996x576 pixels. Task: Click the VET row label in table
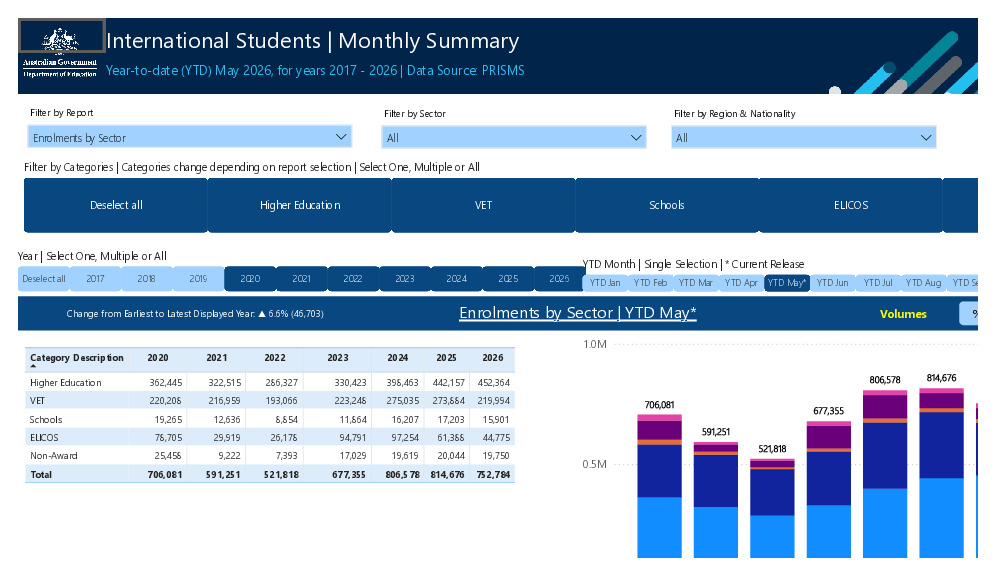point(37,401)
